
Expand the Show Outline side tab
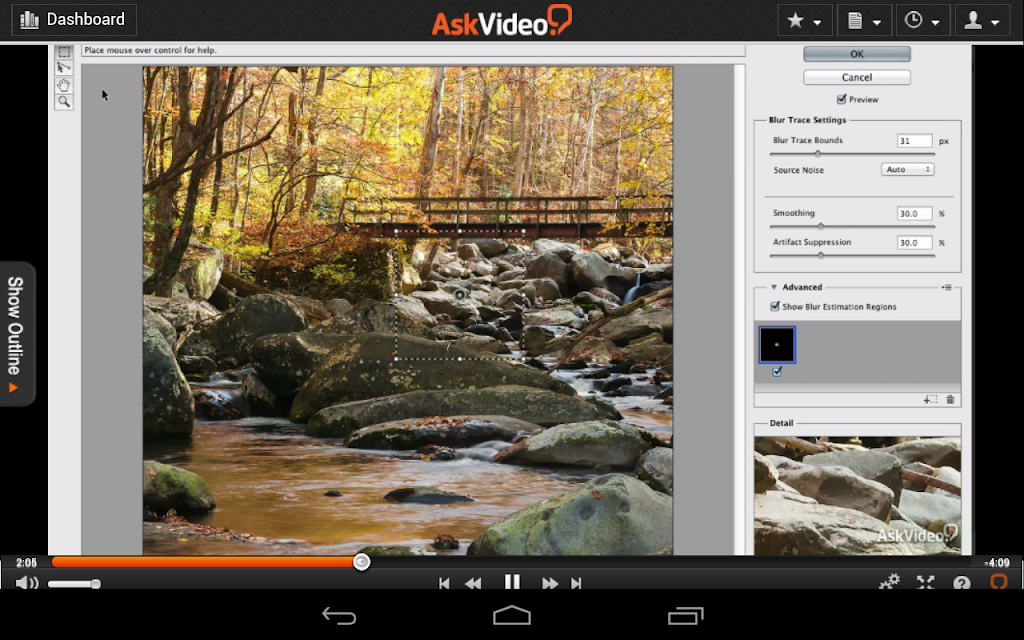[17, 334]
